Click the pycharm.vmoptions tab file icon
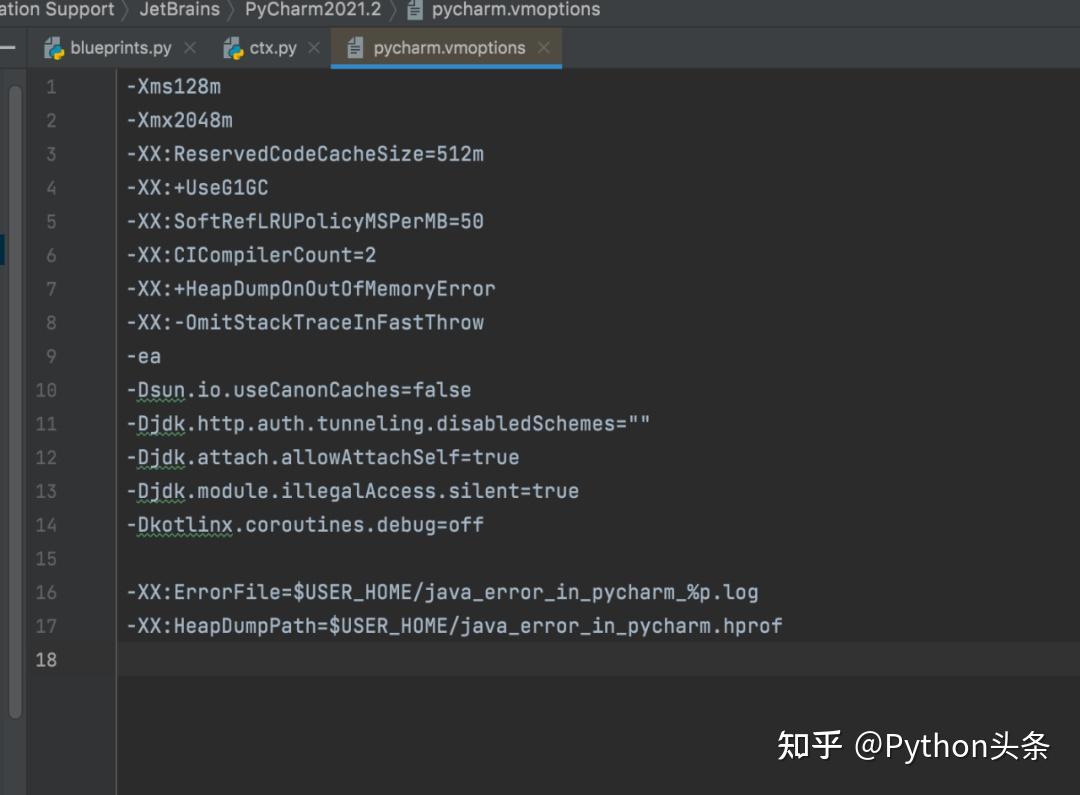 (x=355, y=48)
